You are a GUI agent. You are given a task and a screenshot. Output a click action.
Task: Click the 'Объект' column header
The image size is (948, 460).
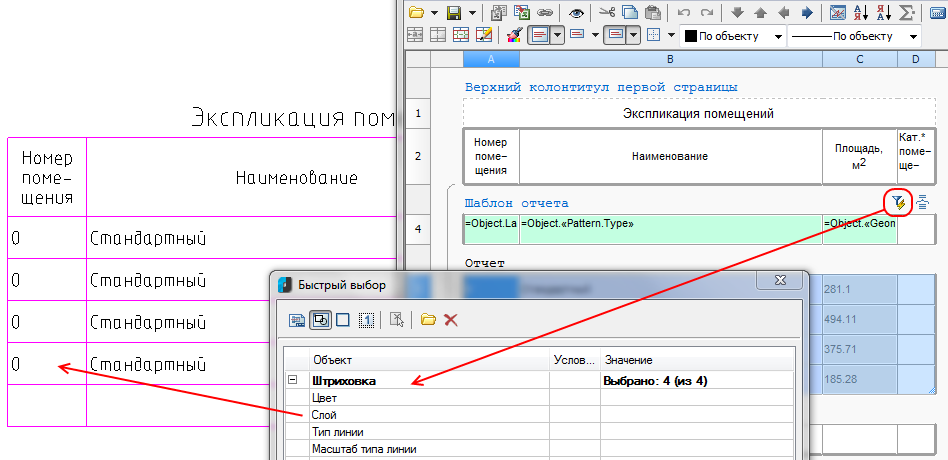[429, 360]
